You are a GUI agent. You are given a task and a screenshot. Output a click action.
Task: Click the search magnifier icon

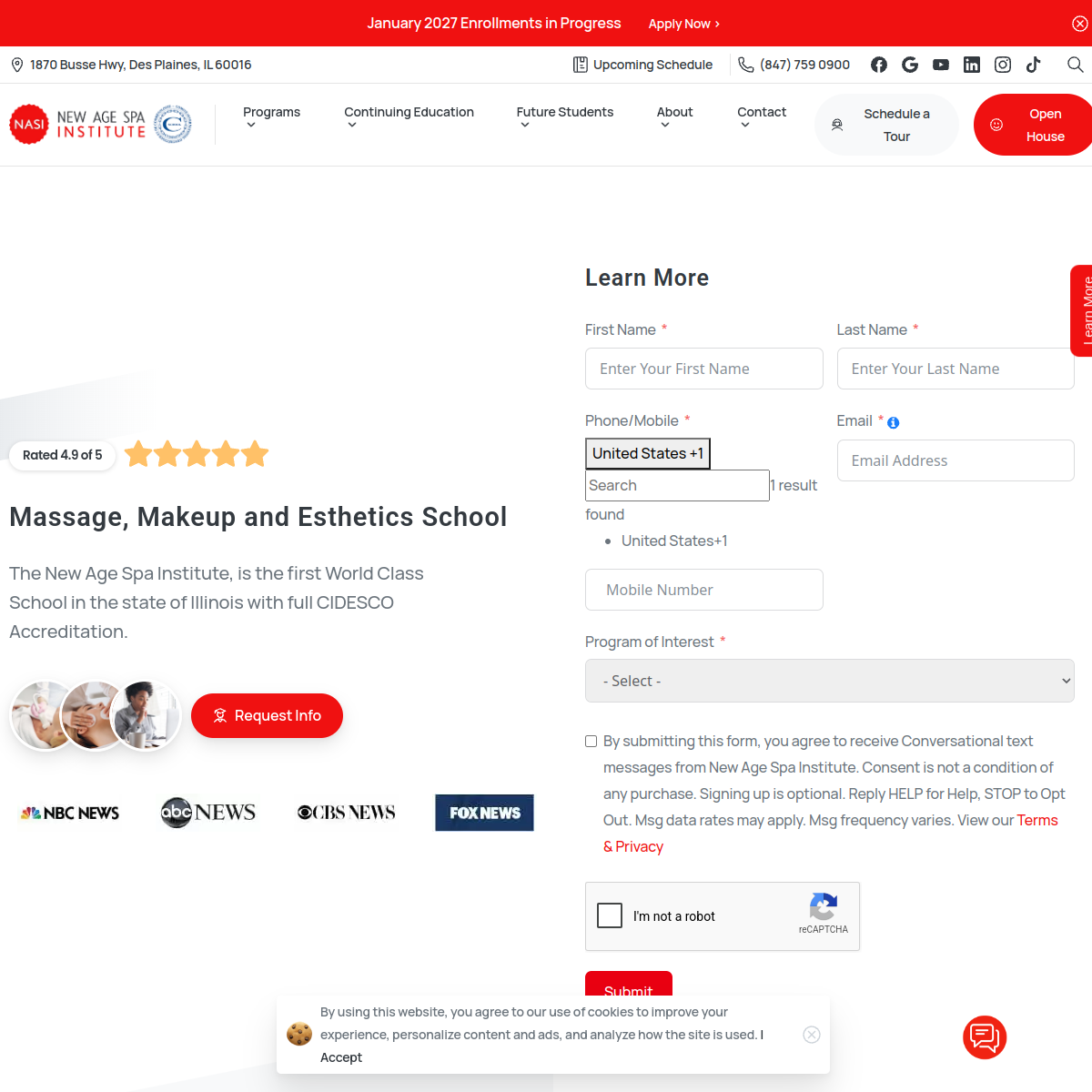tap(1075, 65)
